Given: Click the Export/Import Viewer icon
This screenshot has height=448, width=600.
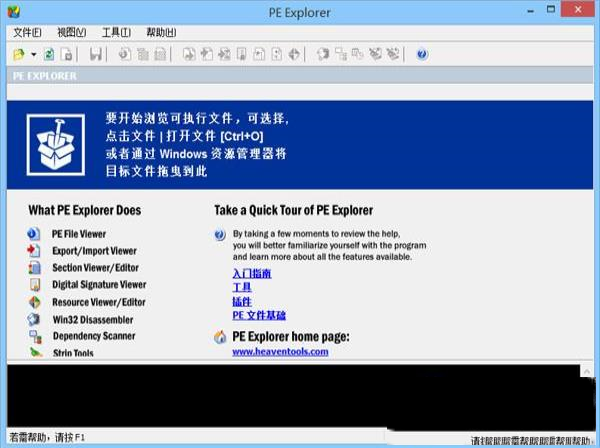Looking at the screenshot, I should [x=34, y=251].
